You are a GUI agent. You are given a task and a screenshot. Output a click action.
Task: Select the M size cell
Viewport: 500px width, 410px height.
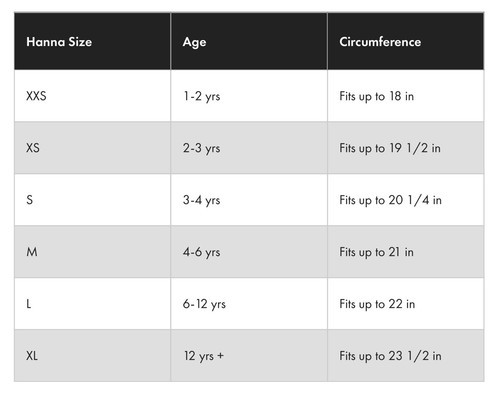(92, 252)
